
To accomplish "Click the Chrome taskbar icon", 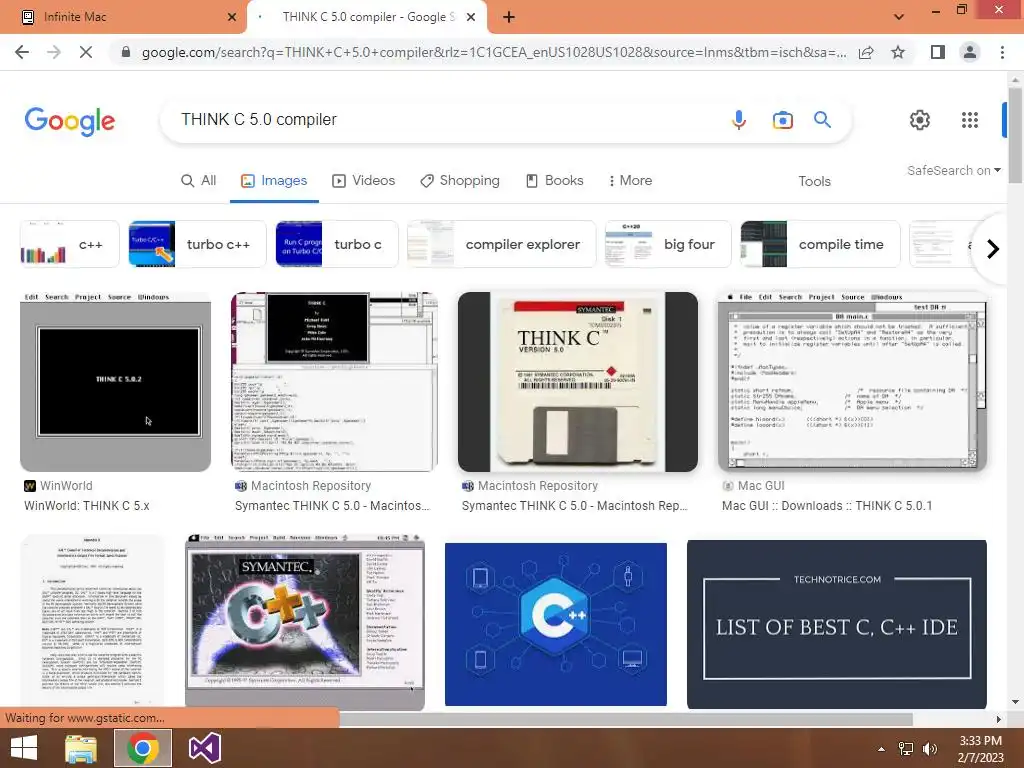I will pyautogui.click(x=143, y=748).
